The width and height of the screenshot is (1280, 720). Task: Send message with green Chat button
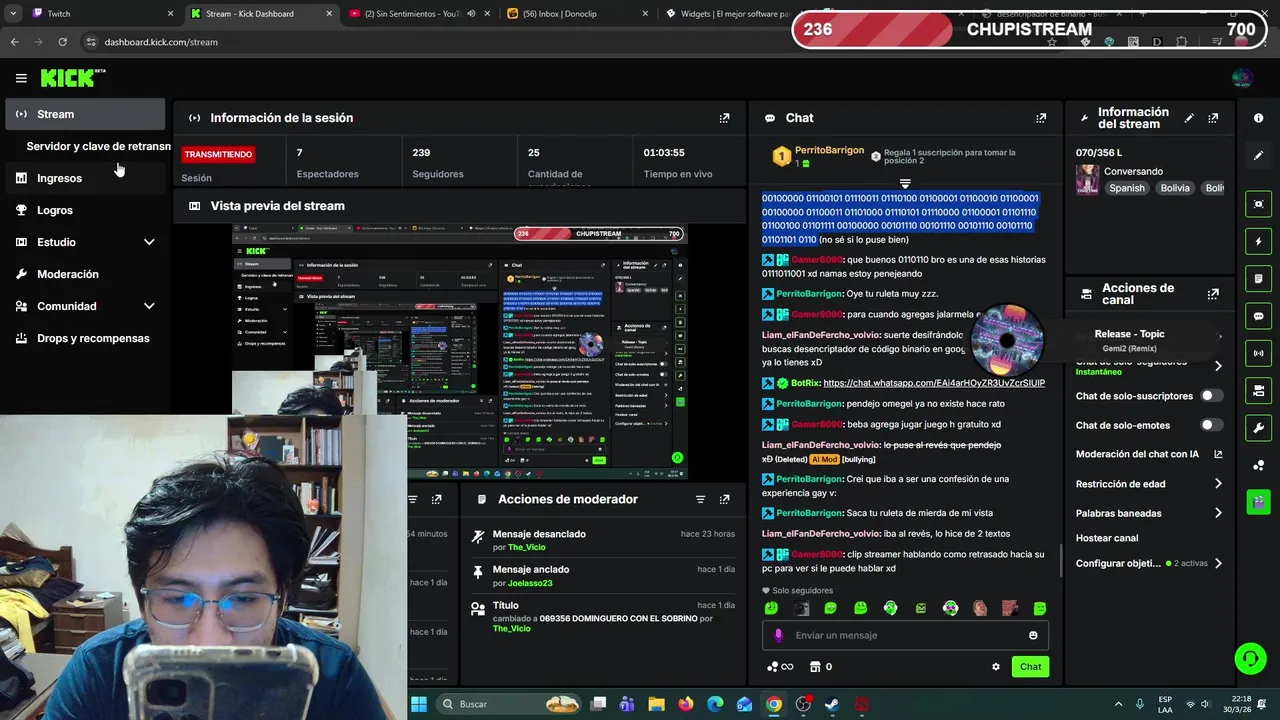pos(1030,667)
